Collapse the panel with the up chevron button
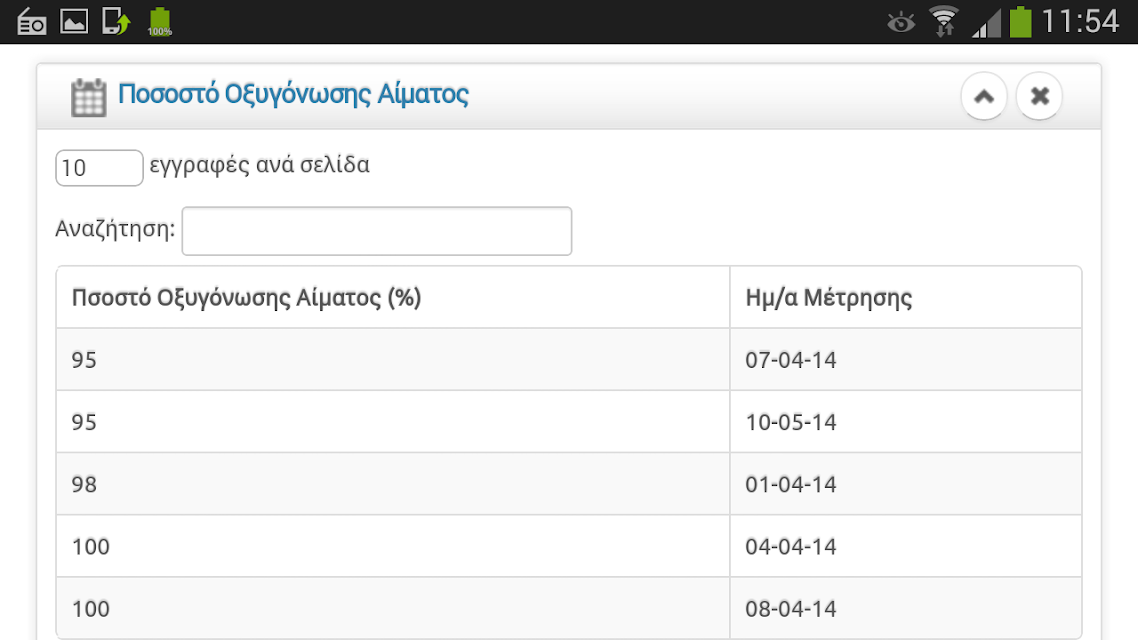The image size is (1138, 640). coord(983,96)
